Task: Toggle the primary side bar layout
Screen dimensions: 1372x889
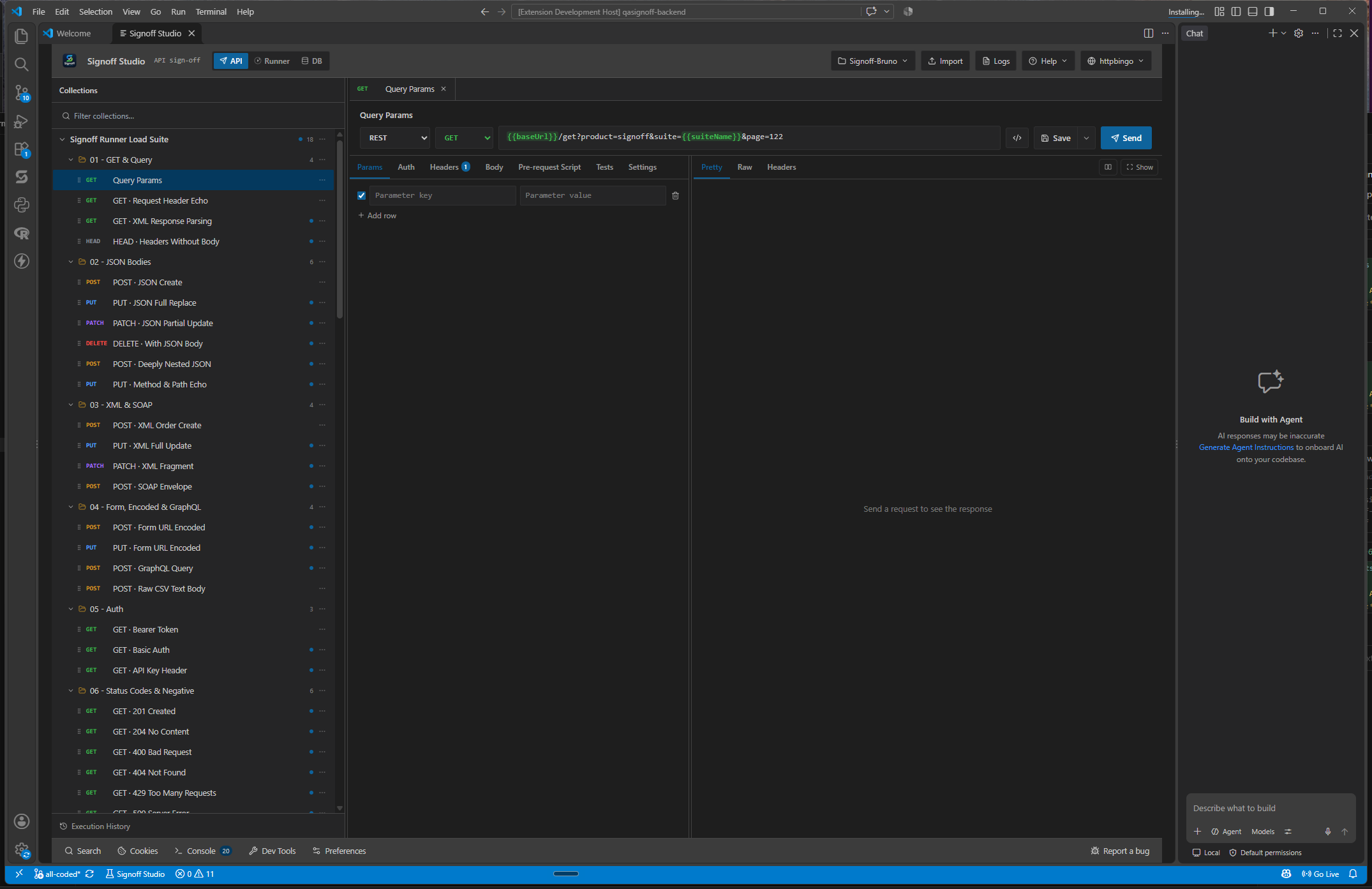Action: tap(1236, 11)
